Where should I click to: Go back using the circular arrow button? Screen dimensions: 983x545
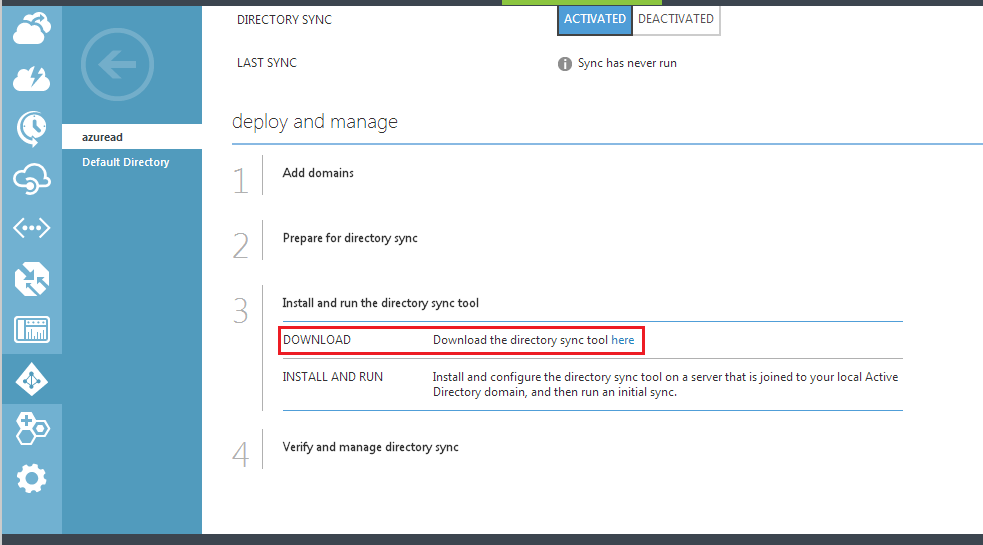click(x=117, y=65)
